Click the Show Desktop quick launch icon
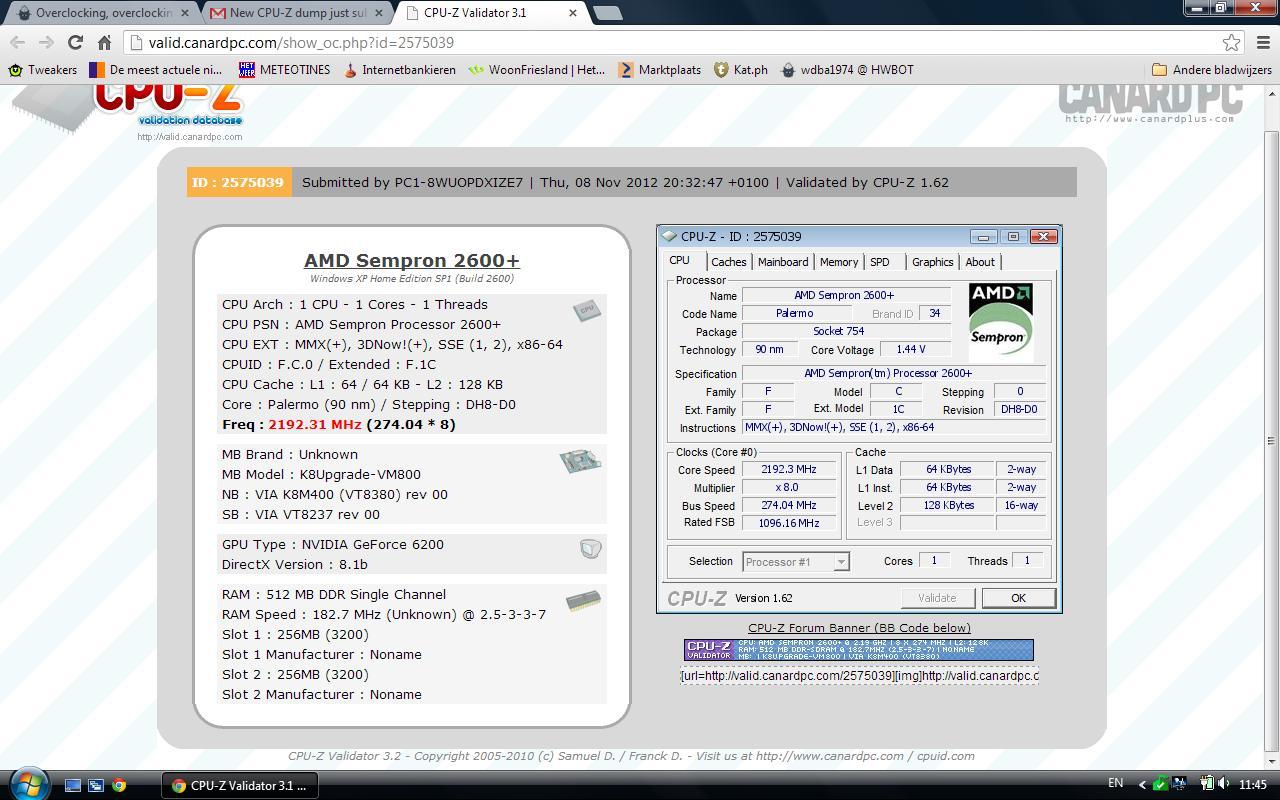 coord(73,785)
